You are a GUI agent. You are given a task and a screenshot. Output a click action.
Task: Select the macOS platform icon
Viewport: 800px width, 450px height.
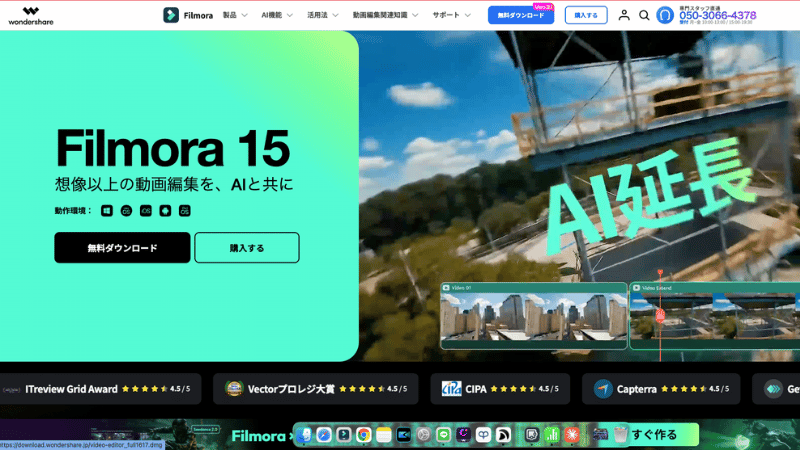click(x=126, y=211)
